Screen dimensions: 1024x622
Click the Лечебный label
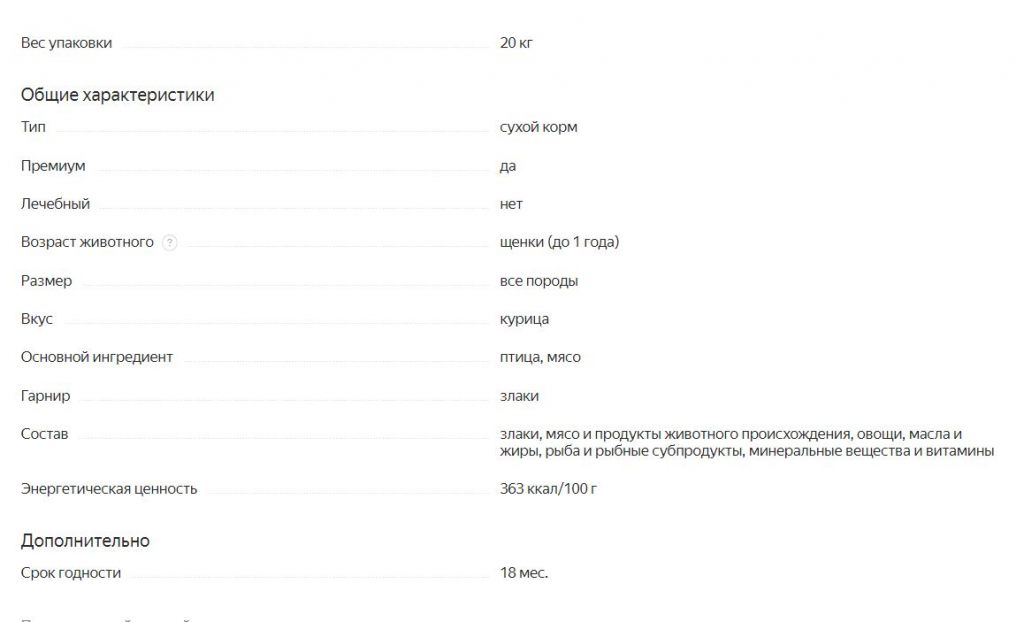coord(55,204)
